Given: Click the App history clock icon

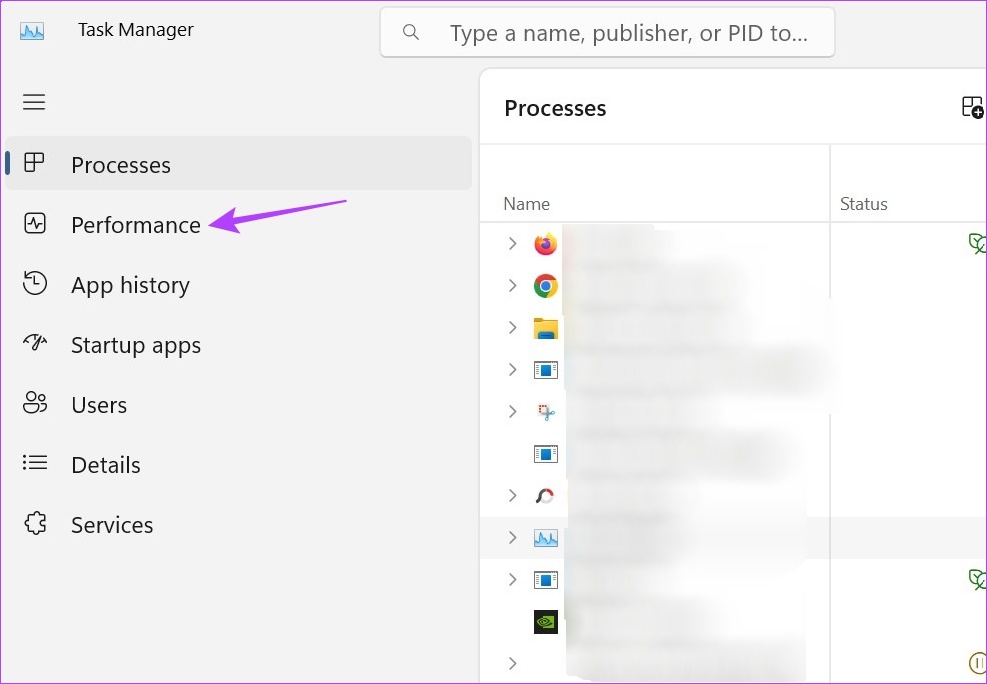Looking at the screenshot, I should 35,284.
